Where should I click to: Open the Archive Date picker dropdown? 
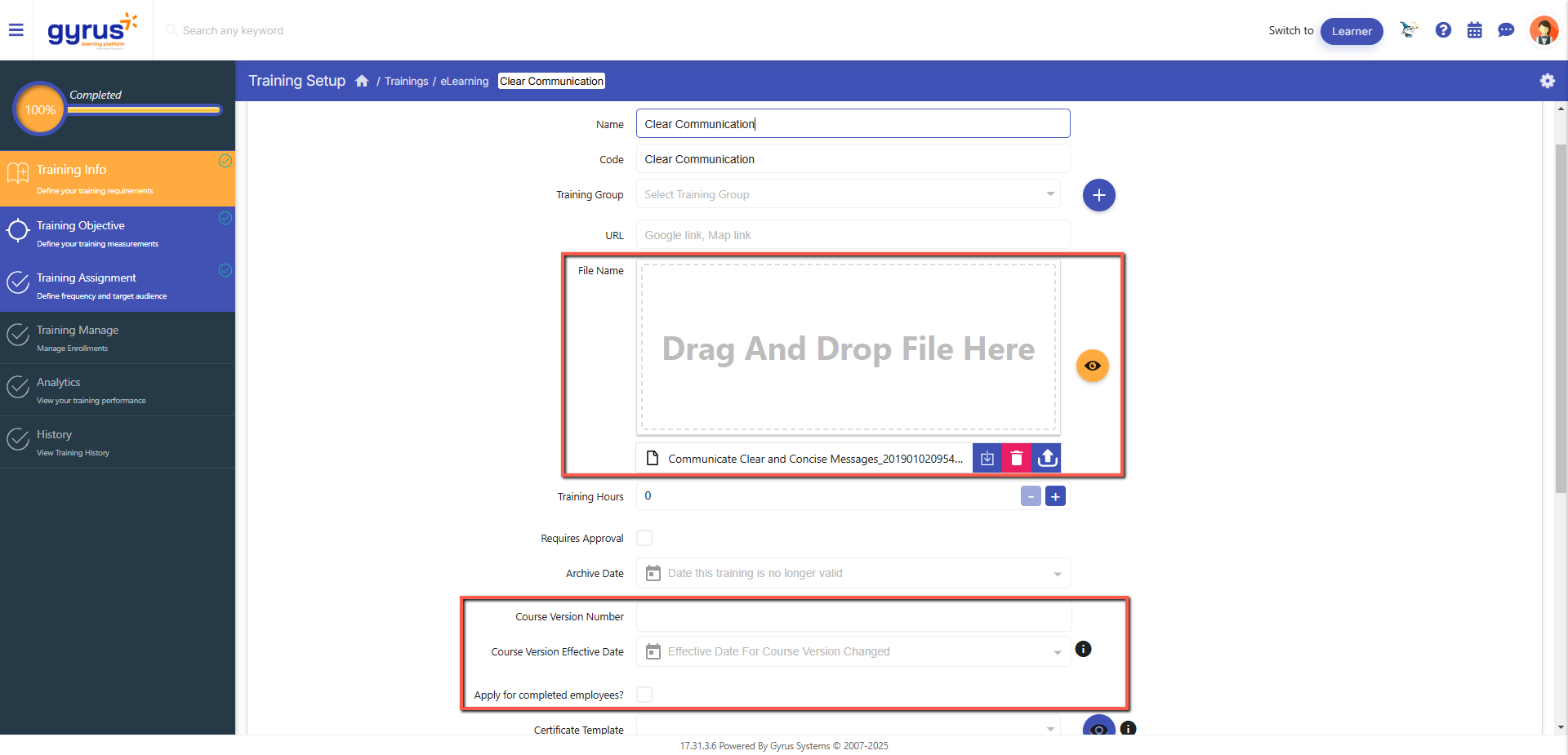tap(1057, 574)
